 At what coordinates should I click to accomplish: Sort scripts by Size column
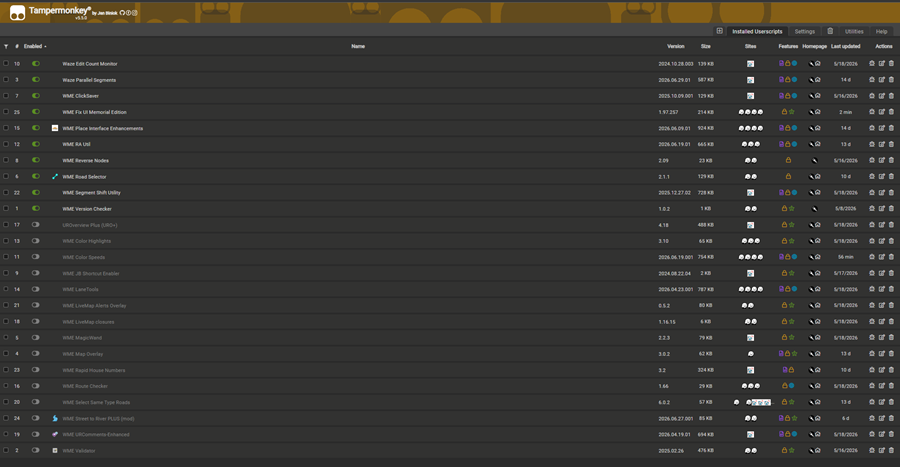(705, 46)
